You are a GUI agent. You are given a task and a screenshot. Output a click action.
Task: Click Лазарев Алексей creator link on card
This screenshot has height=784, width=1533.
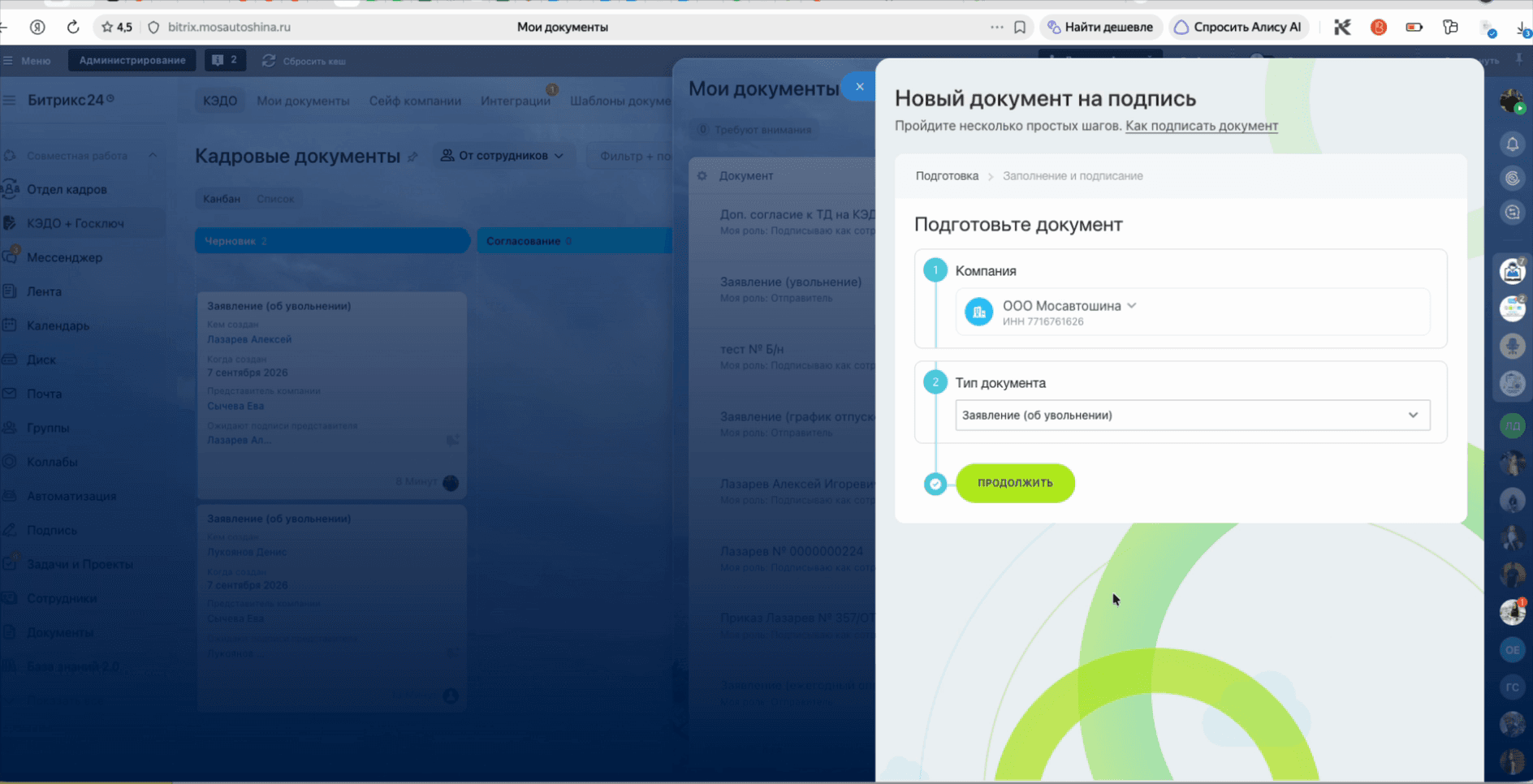click(x=249, y=339)
